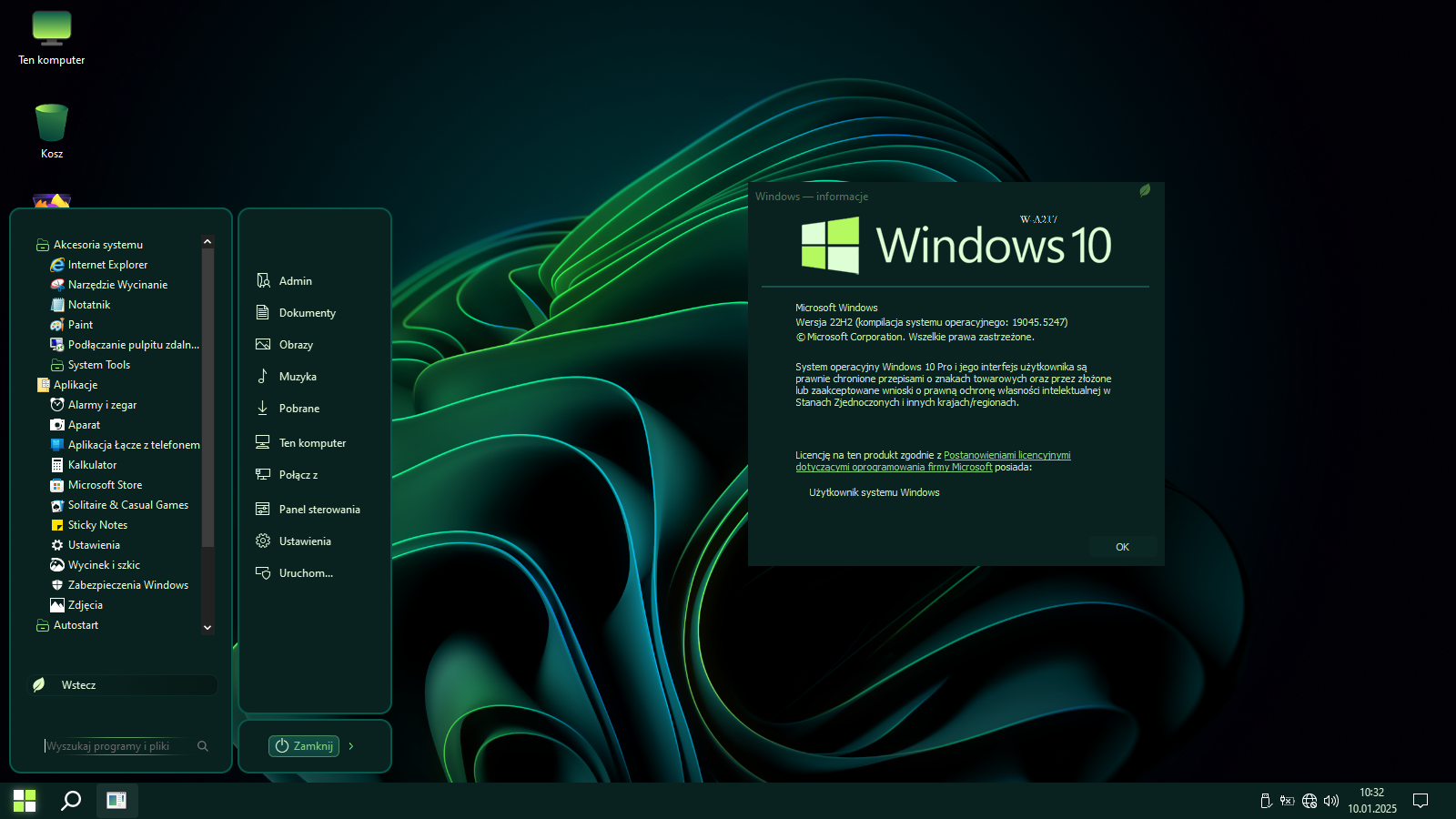This screenshot has height=819, width=1456.
Task: Open the notification center icon
Action: coord(1420,801)
